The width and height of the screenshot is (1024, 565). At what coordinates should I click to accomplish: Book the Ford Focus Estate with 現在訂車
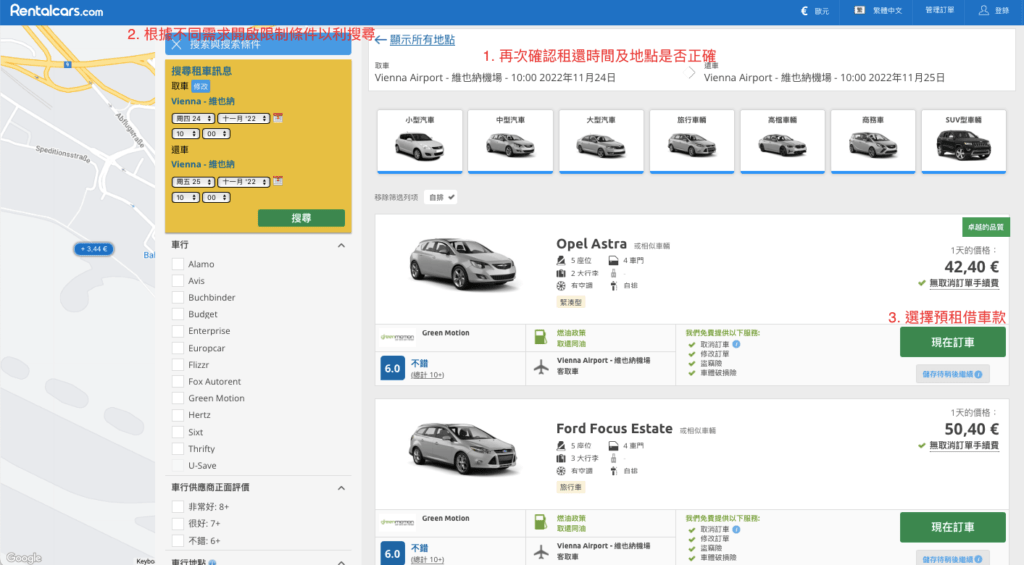pos(952,527)
